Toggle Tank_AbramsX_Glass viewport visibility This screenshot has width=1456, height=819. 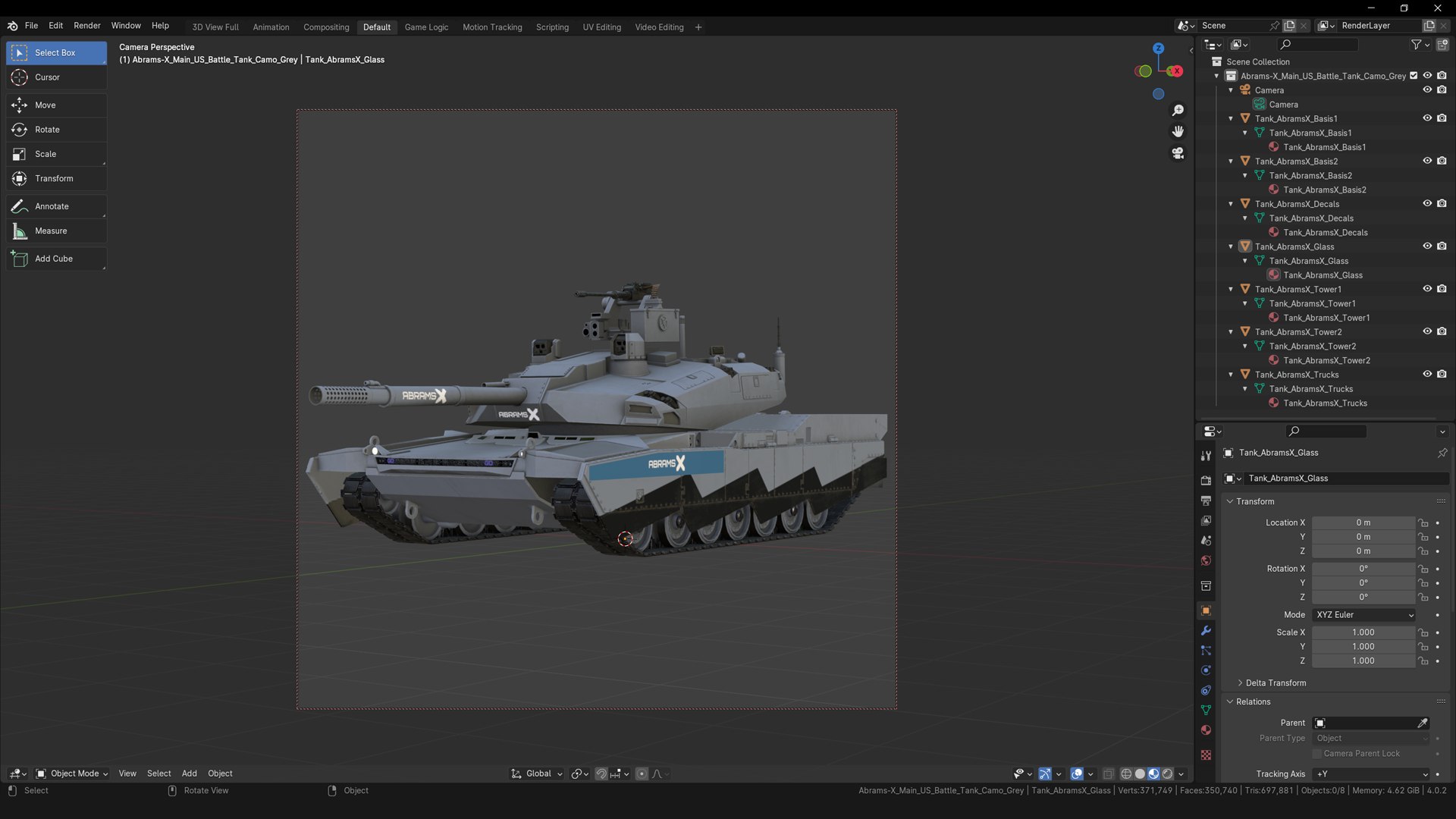coord(1427,246)
